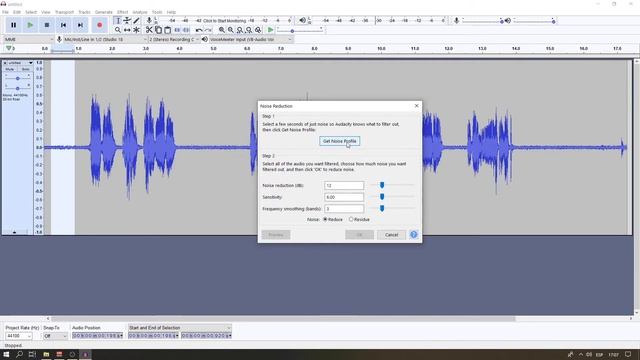Close the track with its X button
Image resolution: width=640 pixels, height=360 pixels.
coord(5,63)
